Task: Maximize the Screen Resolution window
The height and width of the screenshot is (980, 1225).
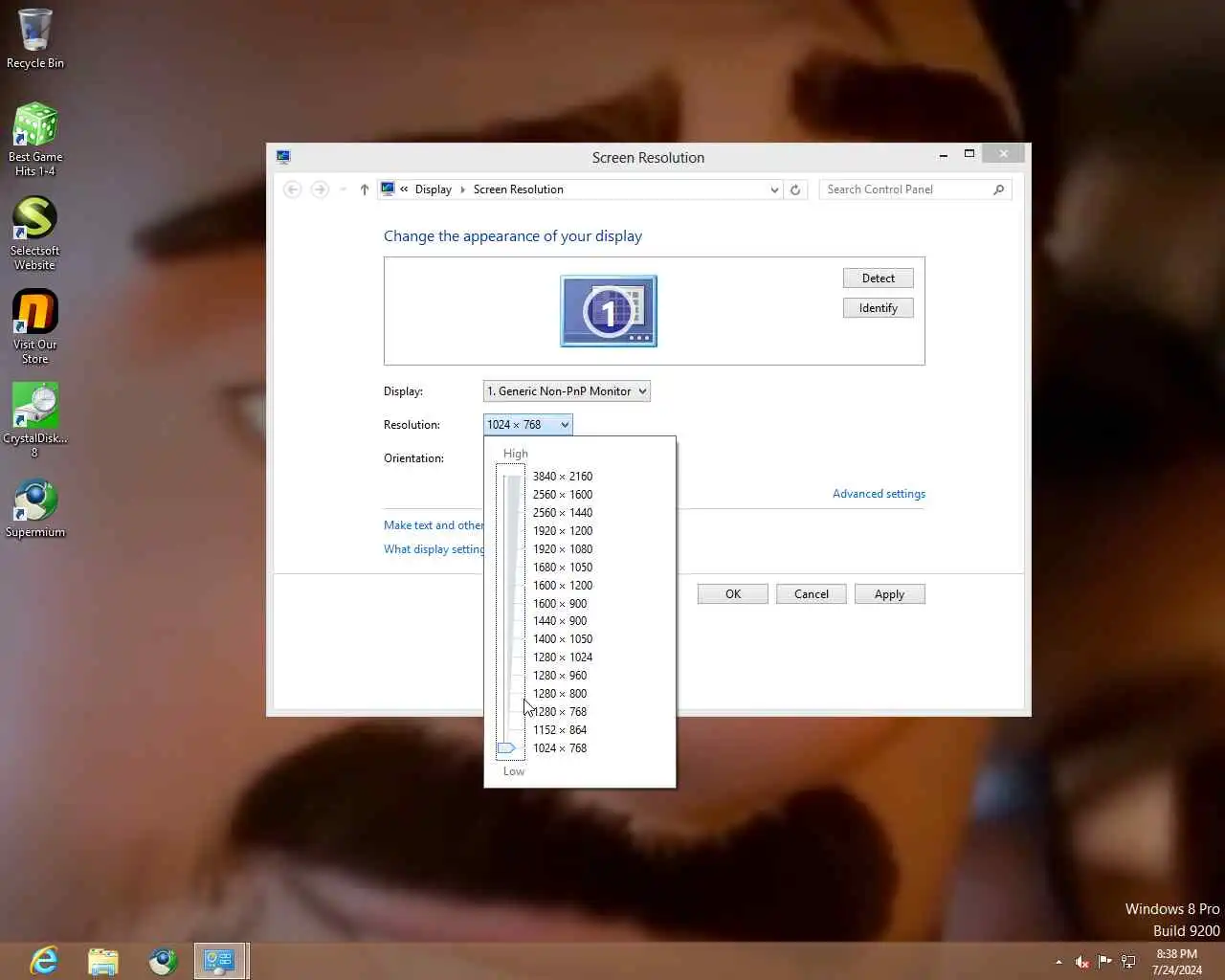Action: [969, 154]
